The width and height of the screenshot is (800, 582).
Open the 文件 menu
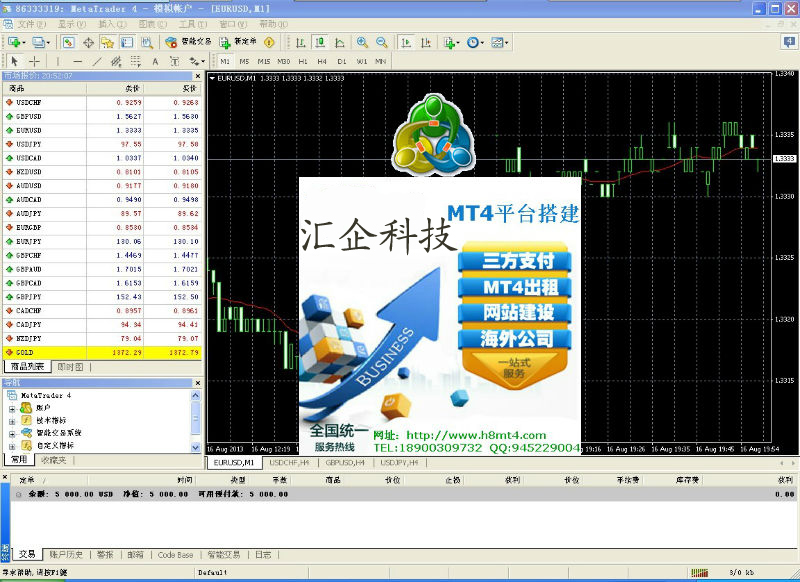click(32, 24)
